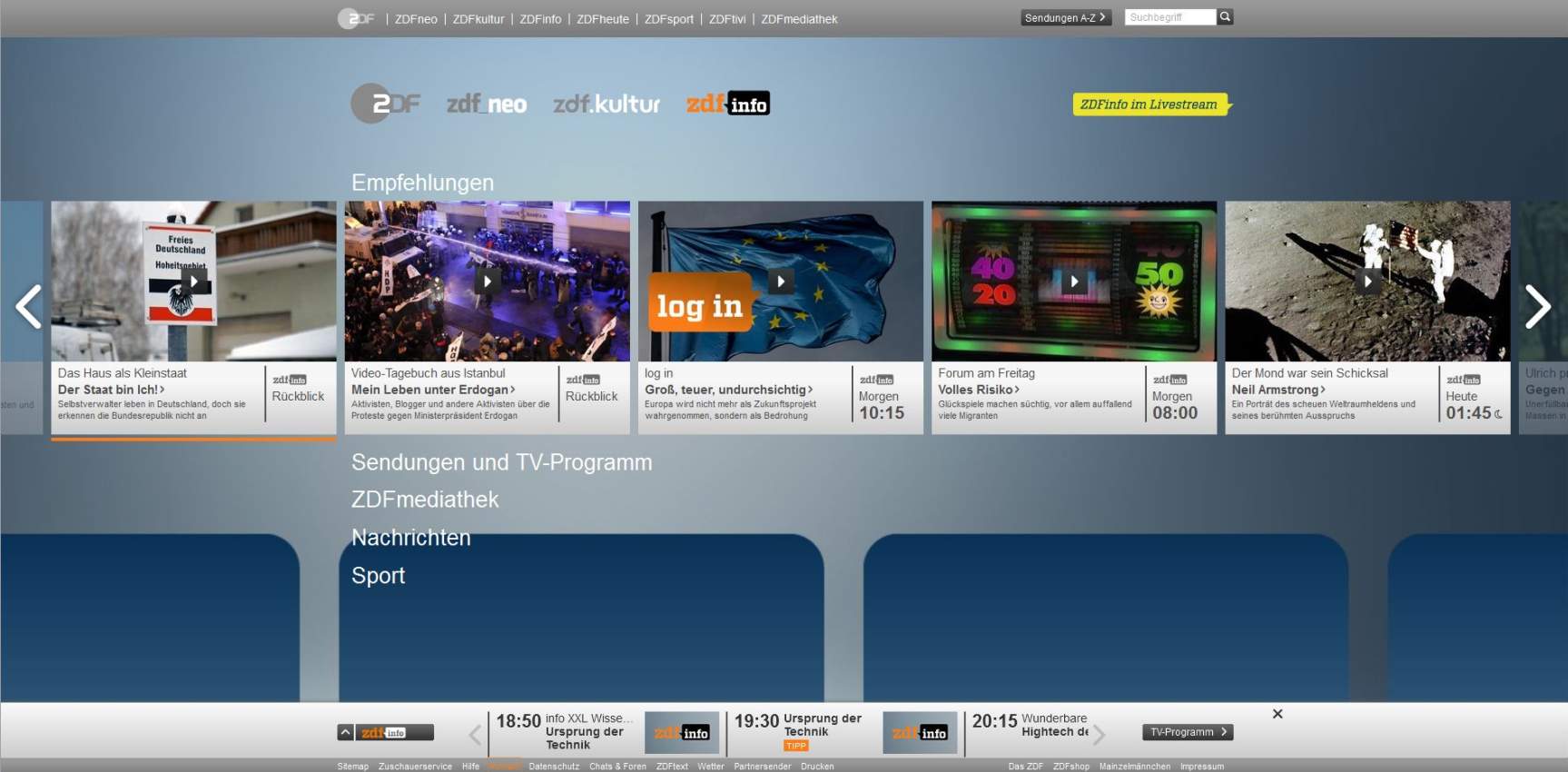Screen dimensions: 1568x772
Task: Select the large ZDF channel logo
Action: click(x=386, y=104)
